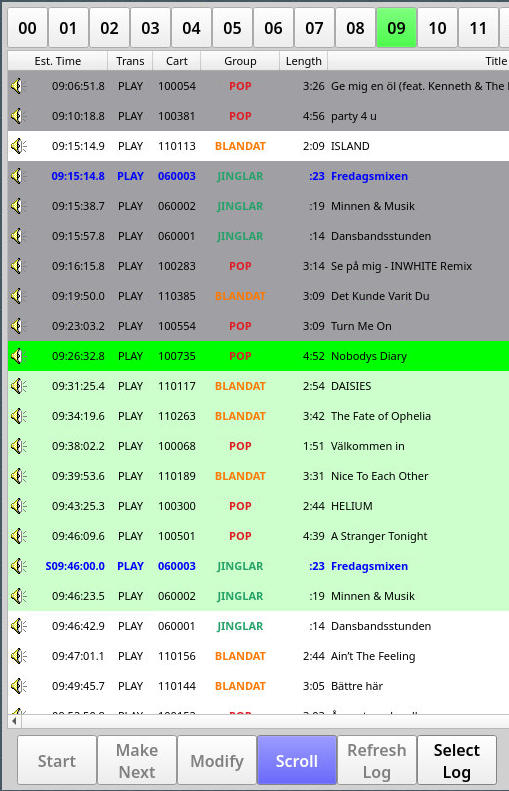509x791 pixels.
Task: Switch to hour 05
Action: pyautogui.click(x=232, y=28)
